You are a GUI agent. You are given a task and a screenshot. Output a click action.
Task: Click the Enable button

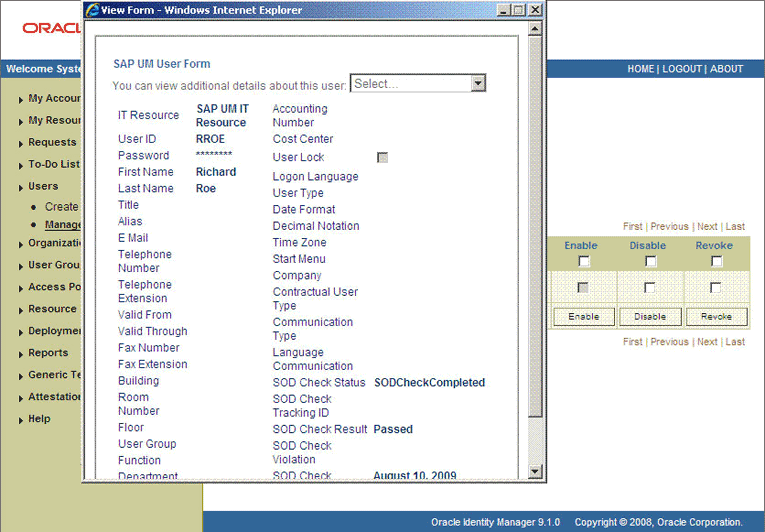tap(584, 317)
